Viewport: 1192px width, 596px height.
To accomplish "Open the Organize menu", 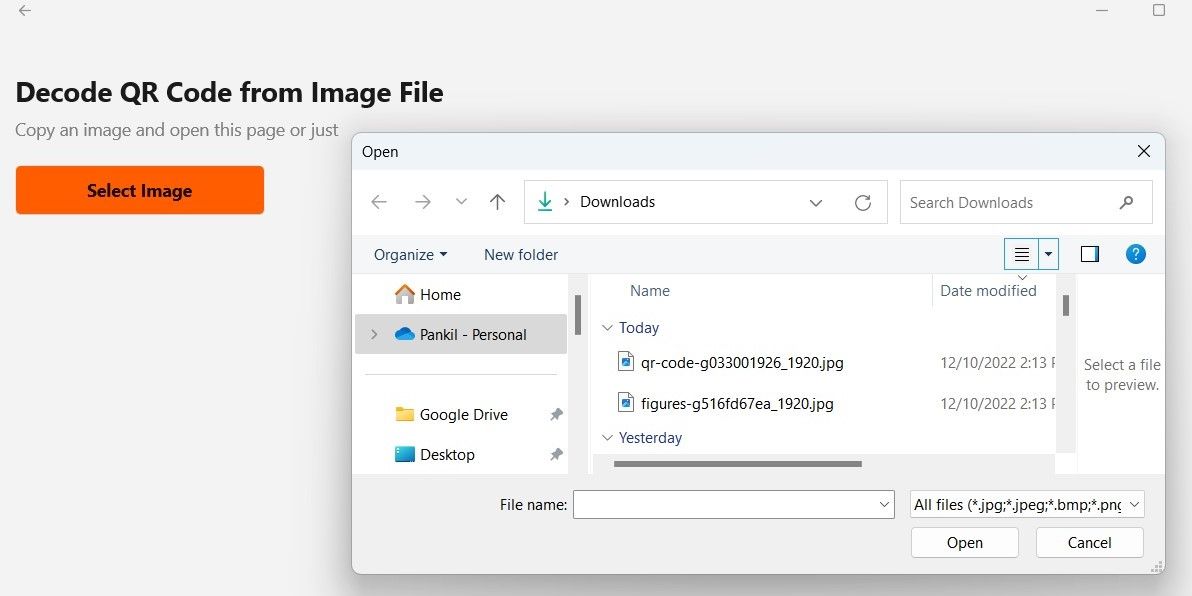I will [x=410, y=254].
